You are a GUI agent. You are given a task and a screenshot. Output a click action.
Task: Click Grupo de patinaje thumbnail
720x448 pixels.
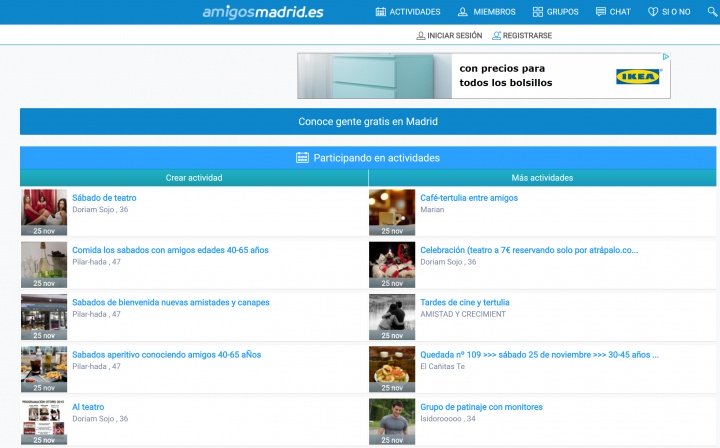coord(392,421)
